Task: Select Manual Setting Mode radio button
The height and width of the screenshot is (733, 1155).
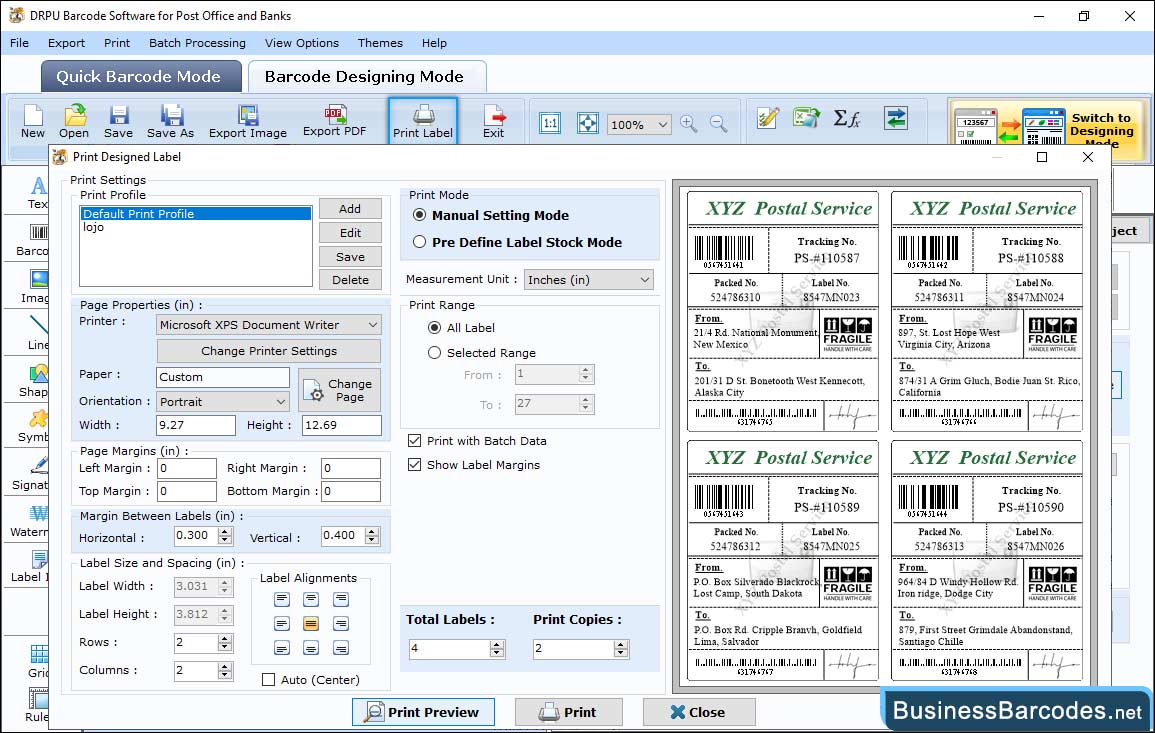Action: point(419,215)
